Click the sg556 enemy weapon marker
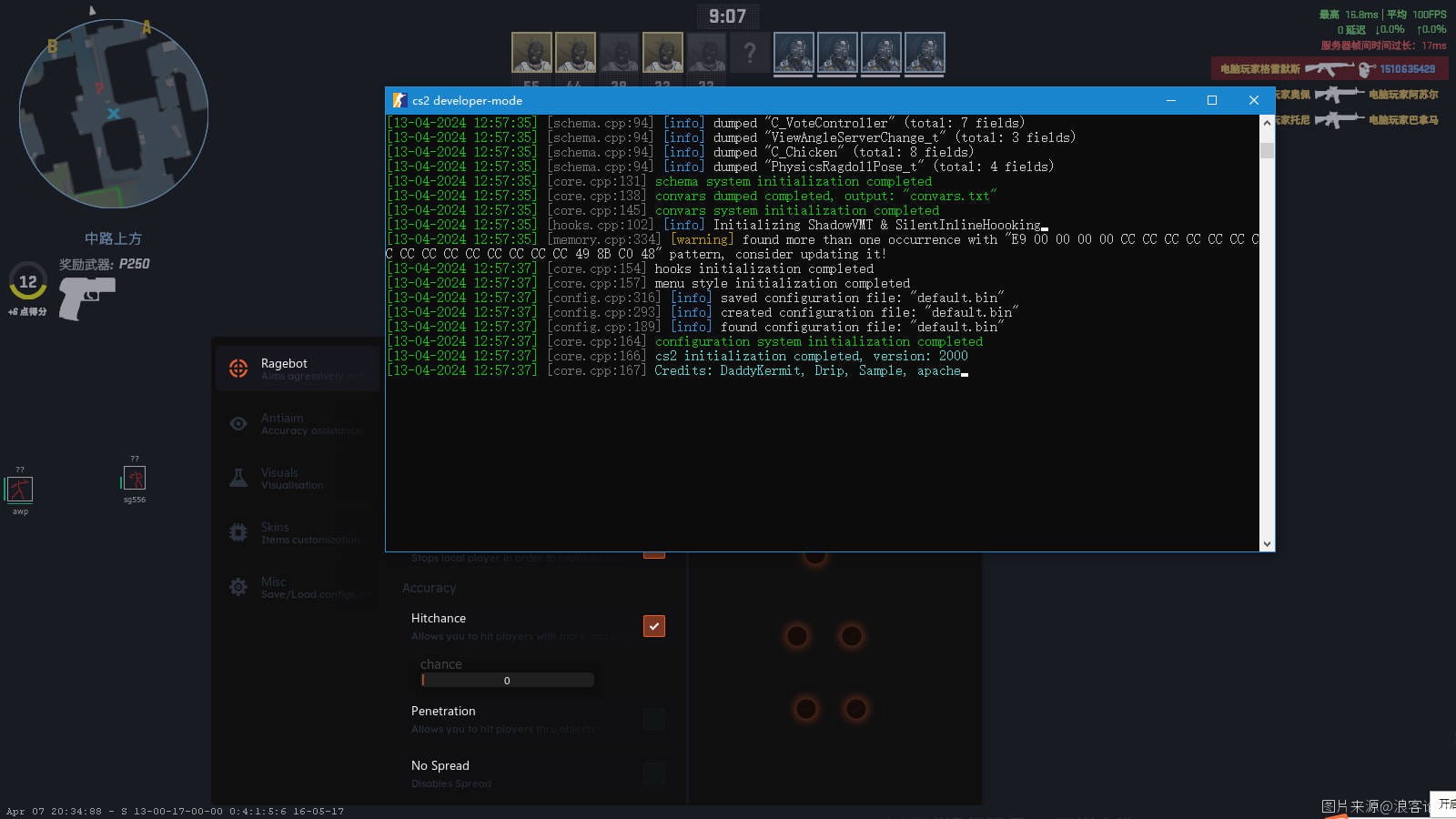Viewport: 1456px width, 819px height. (x=135, y=479)
